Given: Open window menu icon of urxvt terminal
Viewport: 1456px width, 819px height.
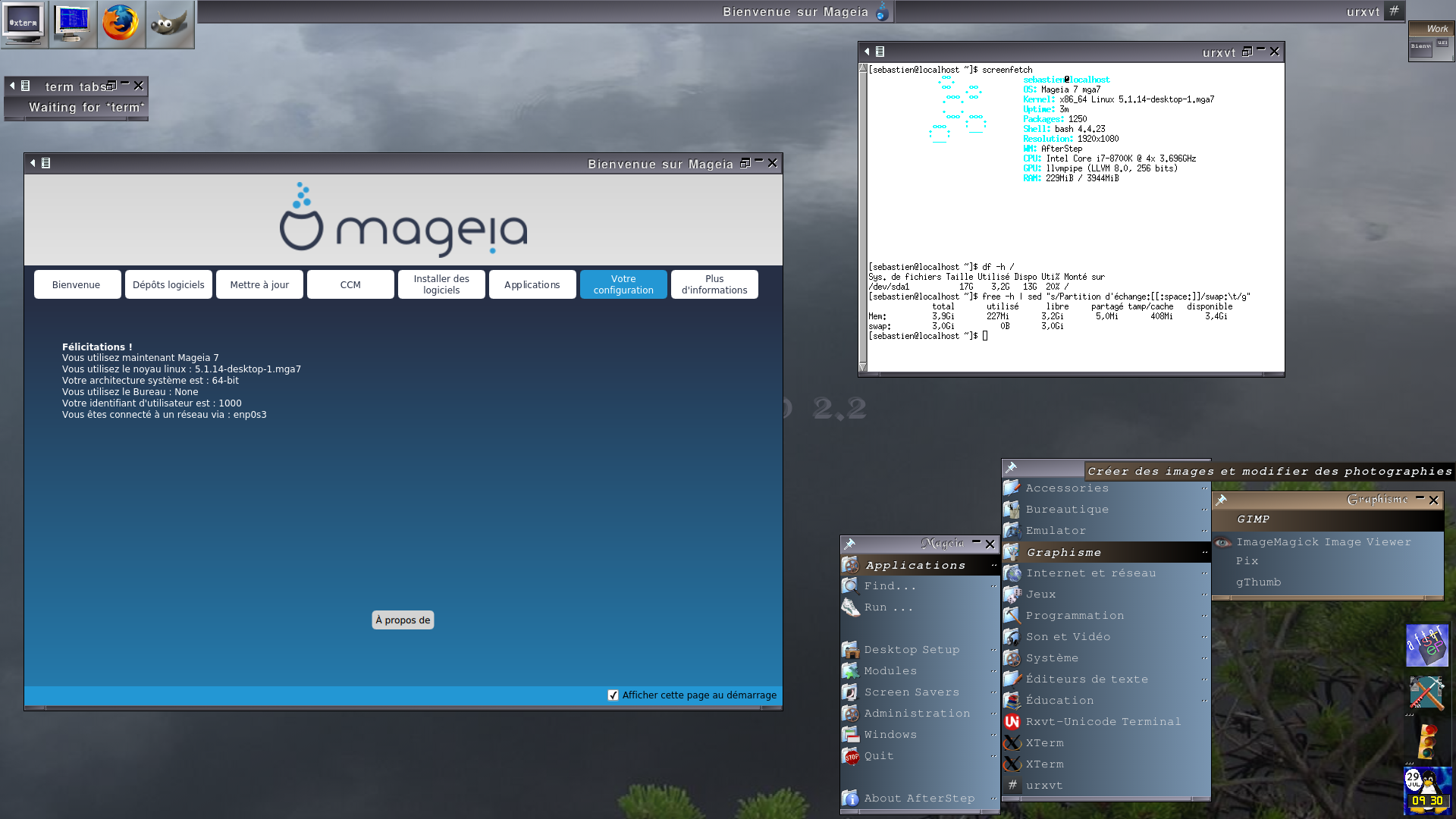Looking at the screenshot, I should (x=880, y=52).
